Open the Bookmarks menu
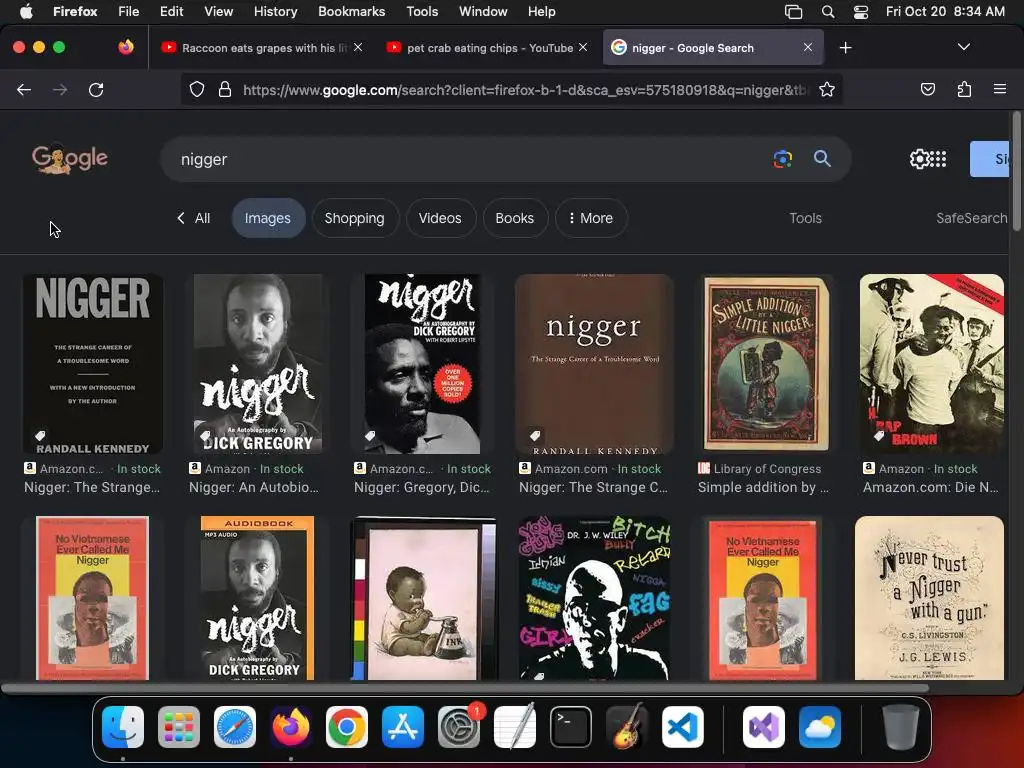This screenshot has width=1024, height=768. [x=351, y=11]
